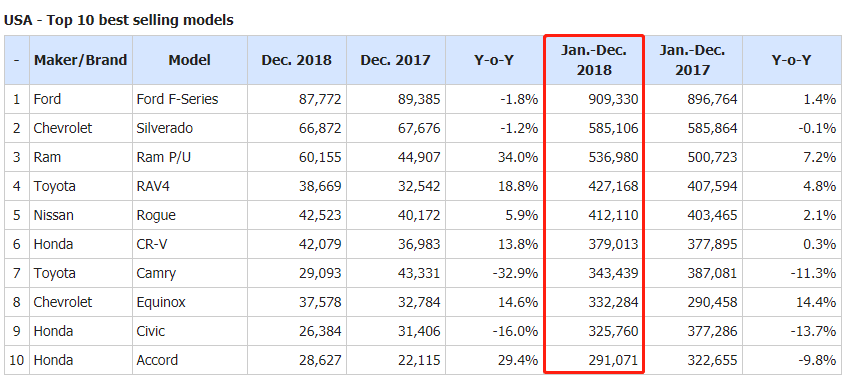
Task: Click the Model column header
Action: point(190,60)
